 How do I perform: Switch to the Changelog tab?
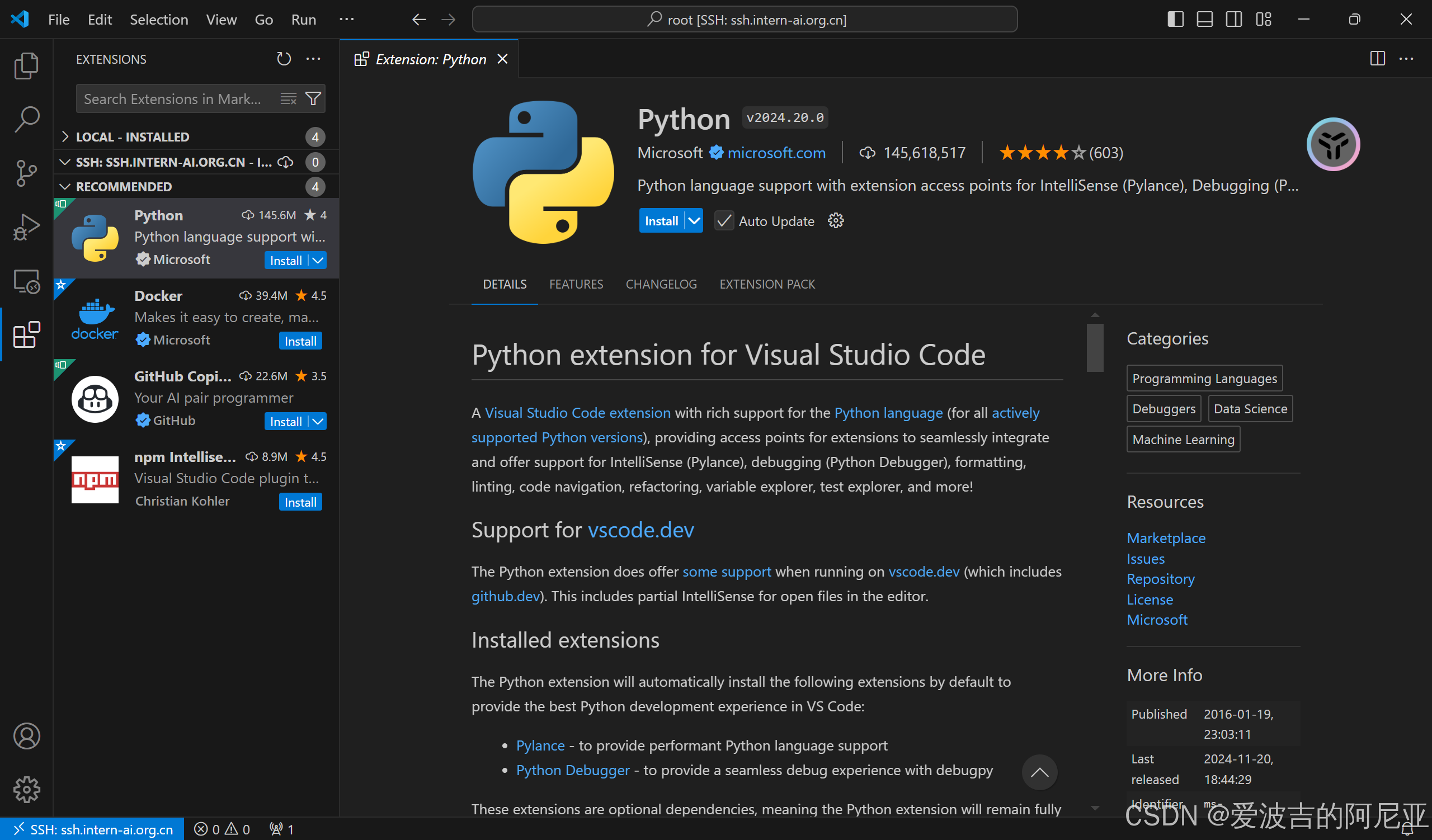point(661,284)
